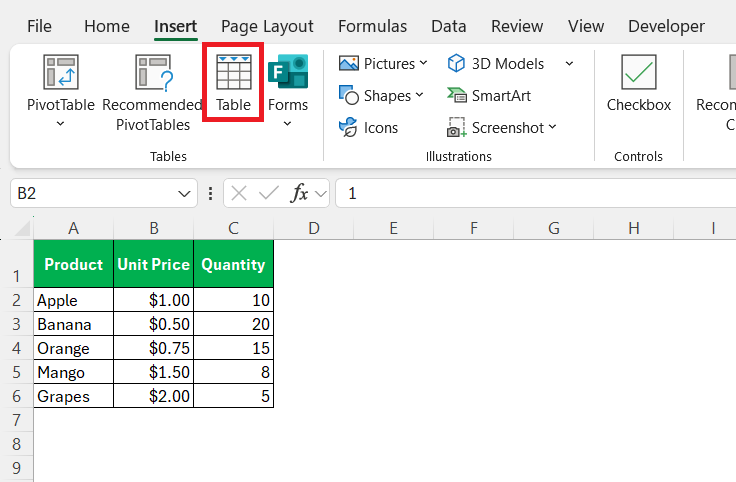Open the Formulas tab
The width and height of the screenshot is (736, 482).
[372, 26]
